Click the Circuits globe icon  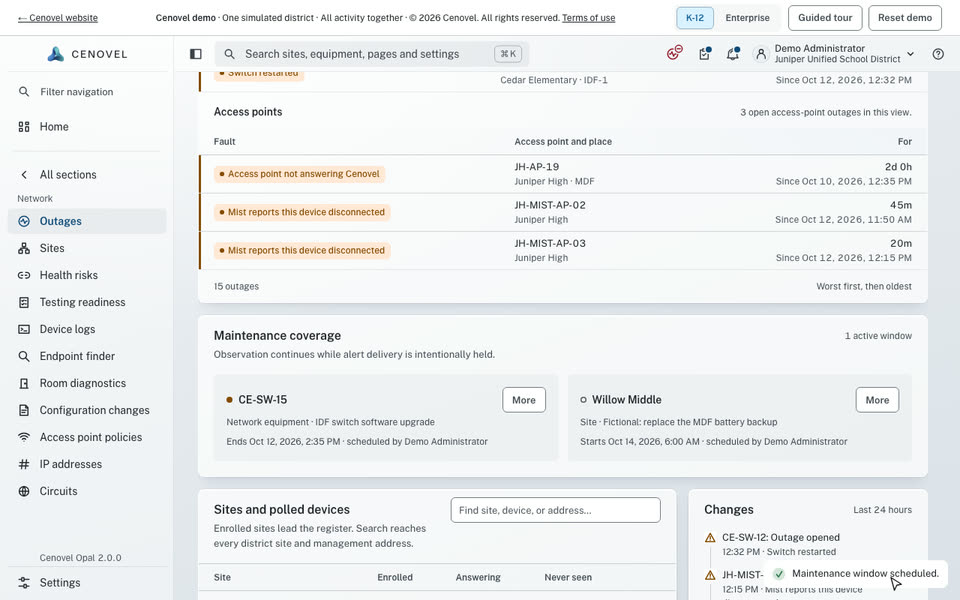pos(24,491)
